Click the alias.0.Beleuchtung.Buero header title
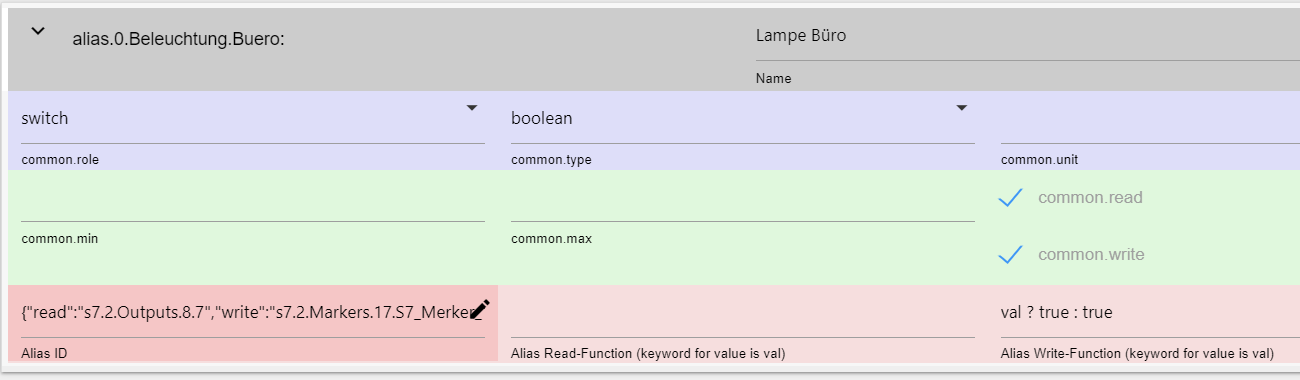The image size is (1300, 380). tap(178, 40)
